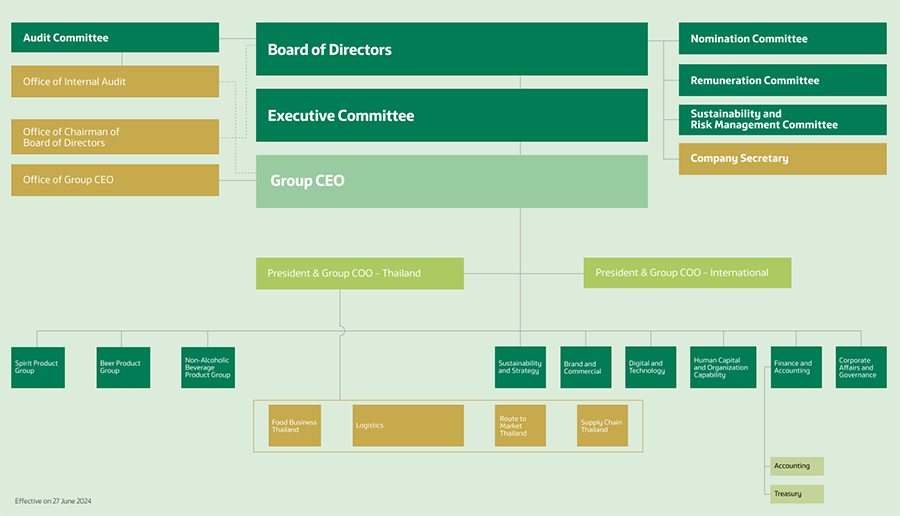Open the Remuneration Committee box
900x516 pixels.
(x=782, y=80)
